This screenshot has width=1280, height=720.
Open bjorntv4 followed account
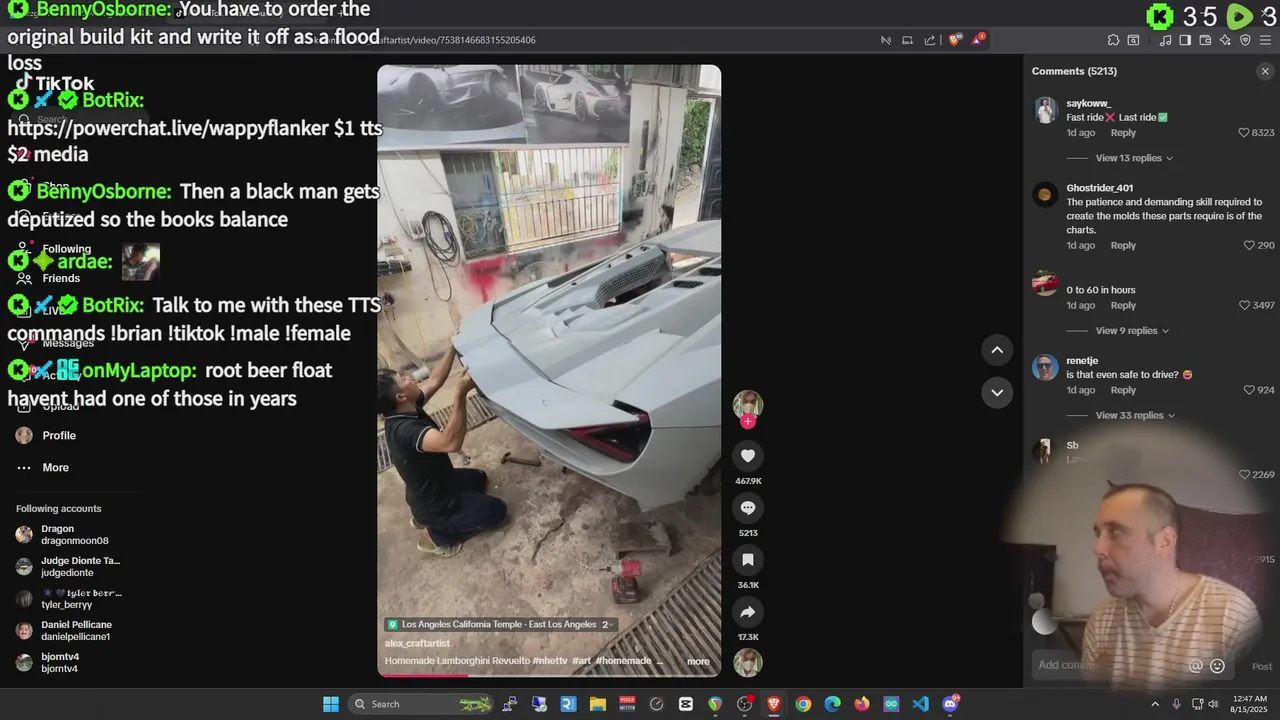48,663
